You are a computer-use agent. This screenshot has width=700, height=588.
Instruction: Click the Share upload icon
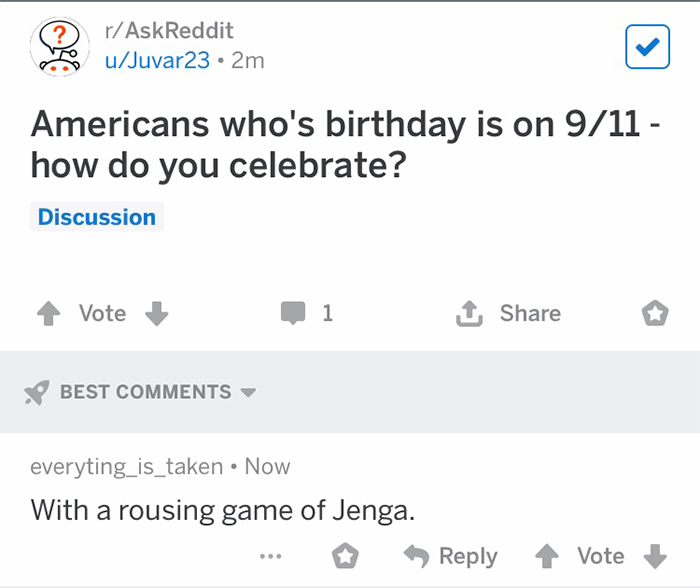tap(468, 314)
